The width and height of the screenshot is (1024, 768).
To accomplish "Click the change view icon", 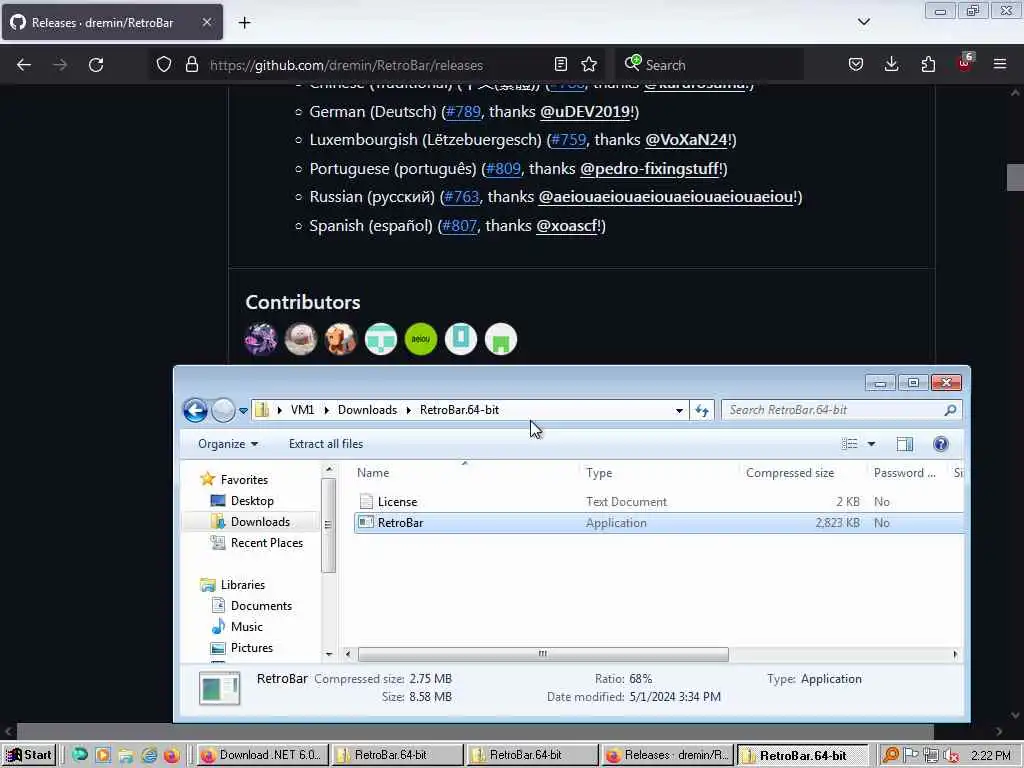I will point(850,444).
